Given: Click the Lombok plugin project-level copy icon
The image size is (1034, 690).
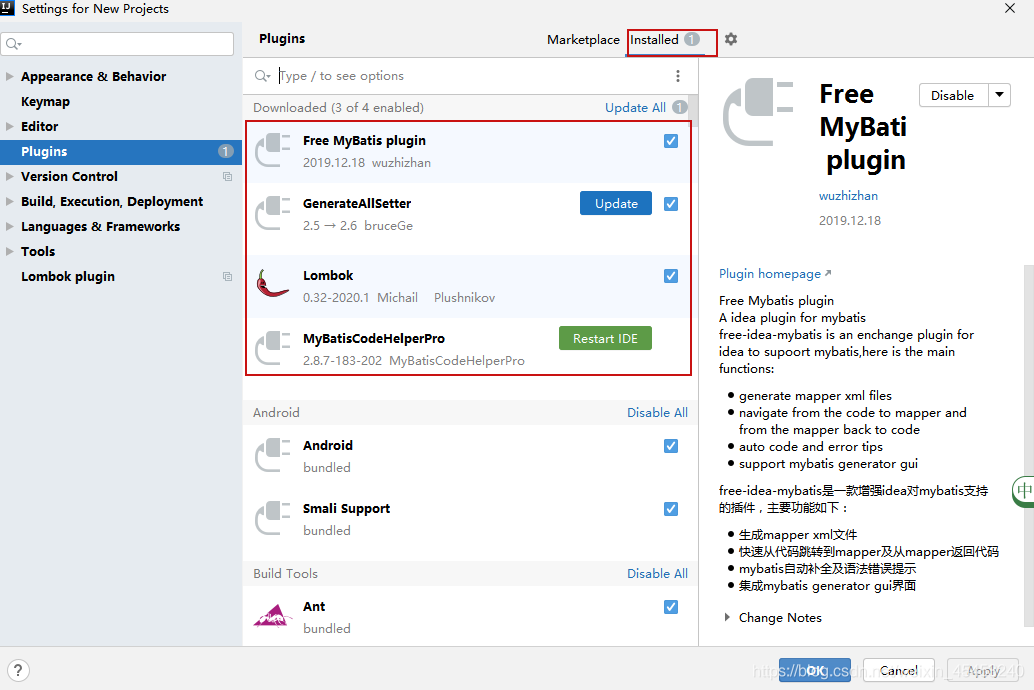Looking at the screenshot, I should coord(228,276).
